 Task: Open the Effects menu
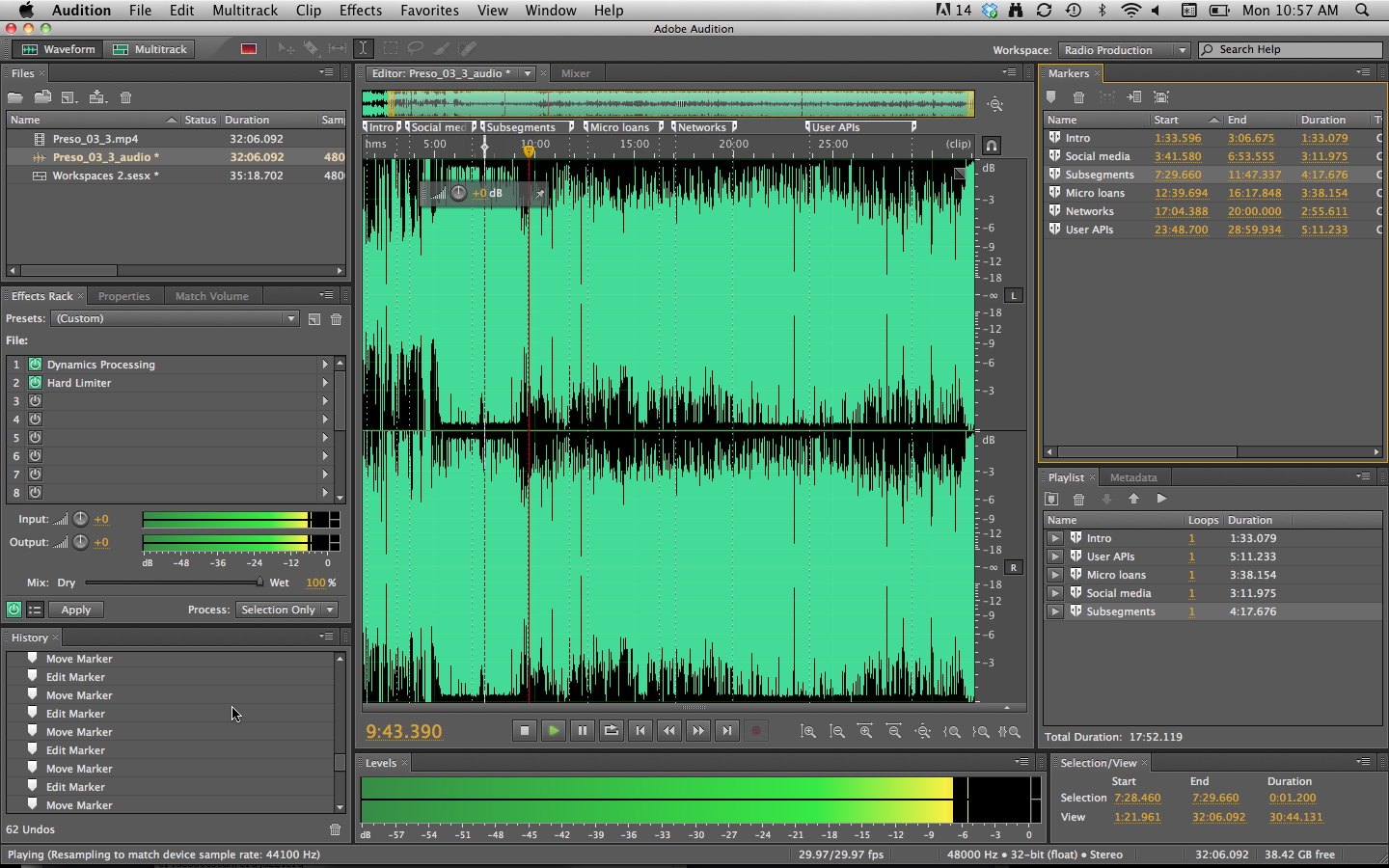(361, 11)
